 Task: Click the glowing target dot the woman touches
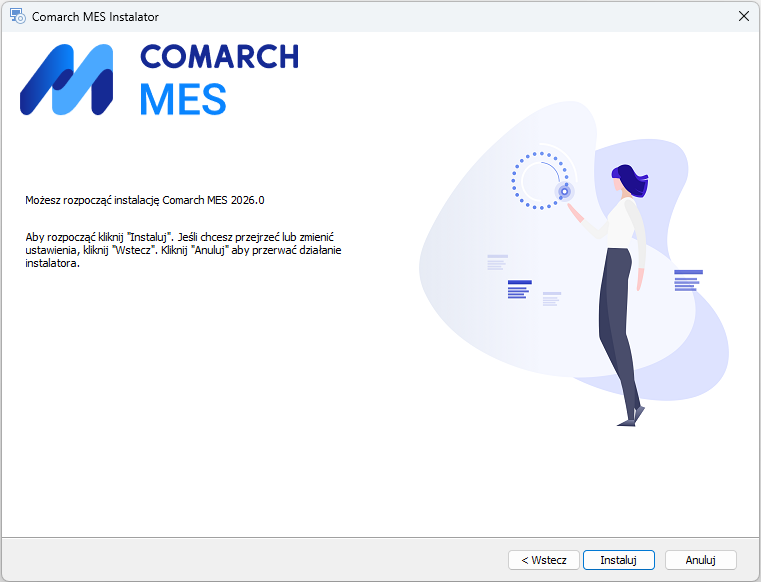pyautogui.click(x=564, y=191)
